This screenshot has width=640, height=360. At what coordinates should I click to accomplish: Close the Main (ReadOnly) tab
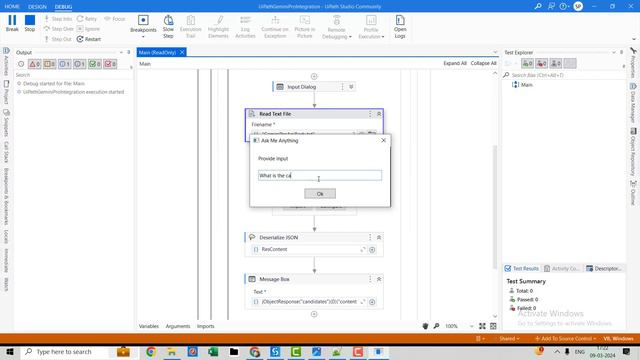click(x=182, y=52)
